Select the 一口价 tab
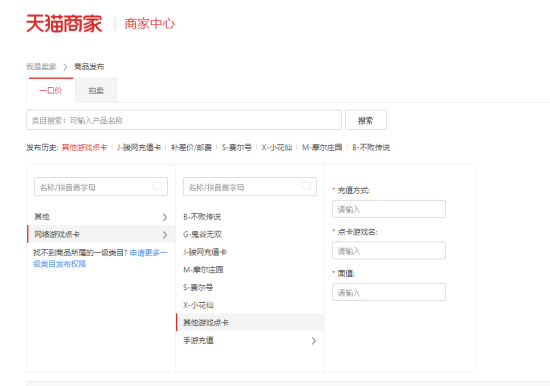 51,91
